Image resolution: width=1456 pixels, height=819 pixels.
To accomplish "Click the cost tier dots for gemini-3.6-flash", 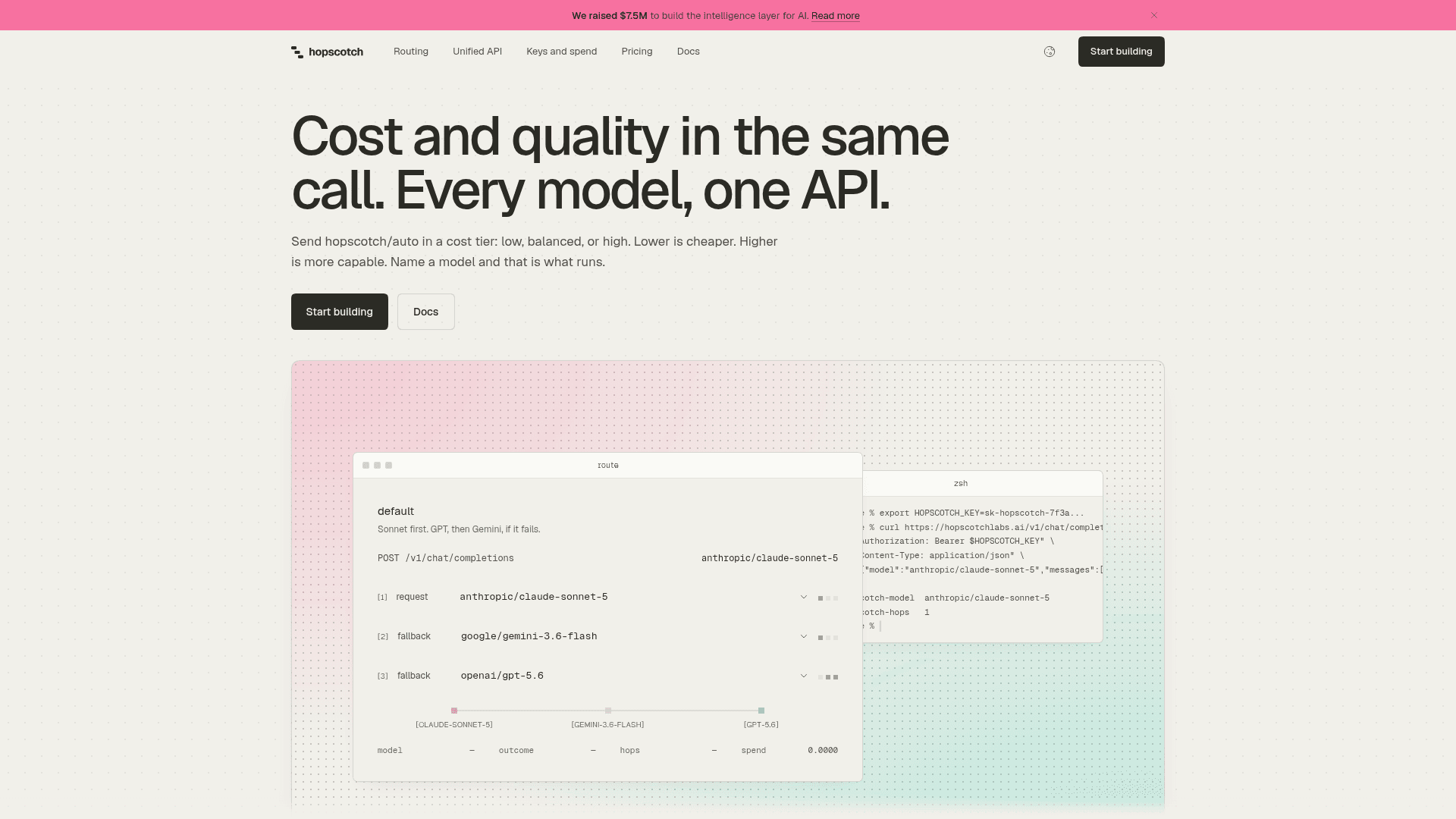I will (828, 638).
